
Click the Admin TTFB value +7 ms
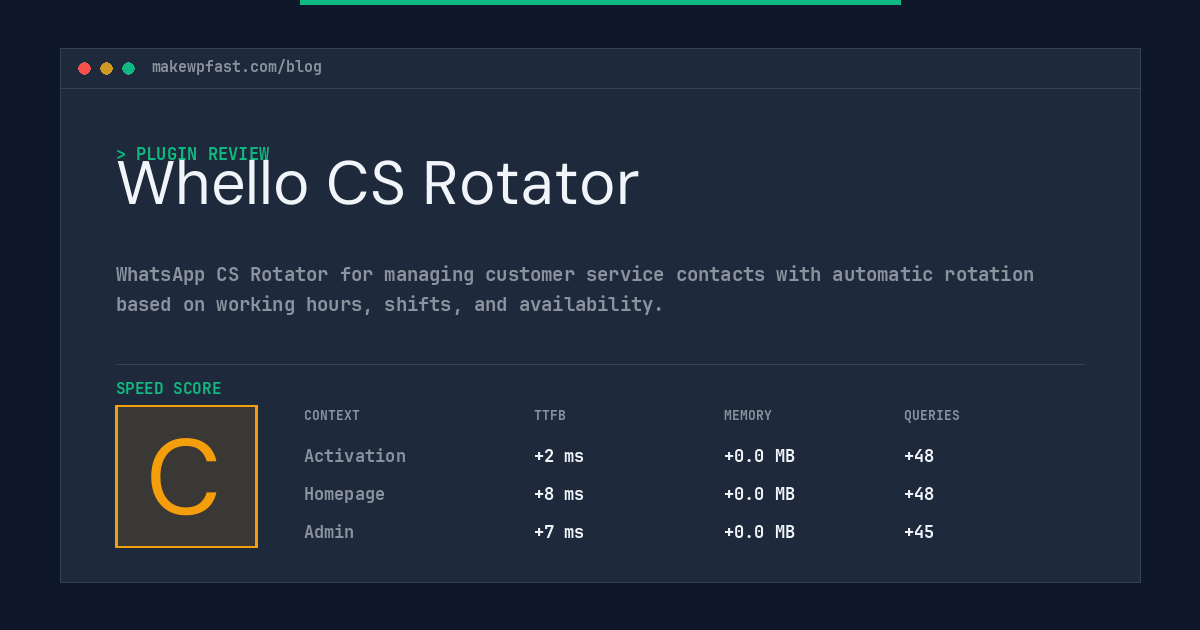pos(559,532)
